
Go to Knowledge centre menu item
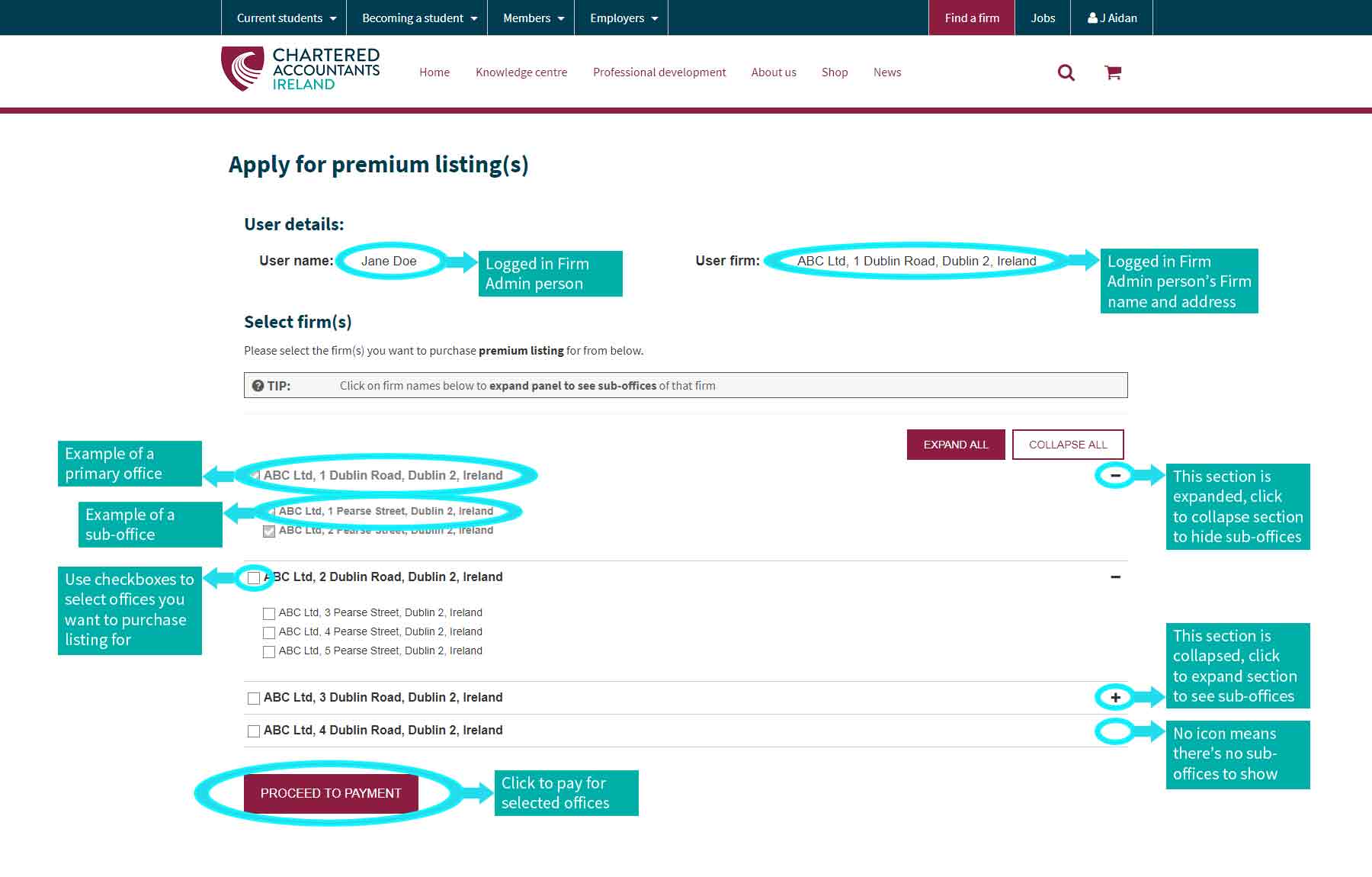tap(521, 72)
